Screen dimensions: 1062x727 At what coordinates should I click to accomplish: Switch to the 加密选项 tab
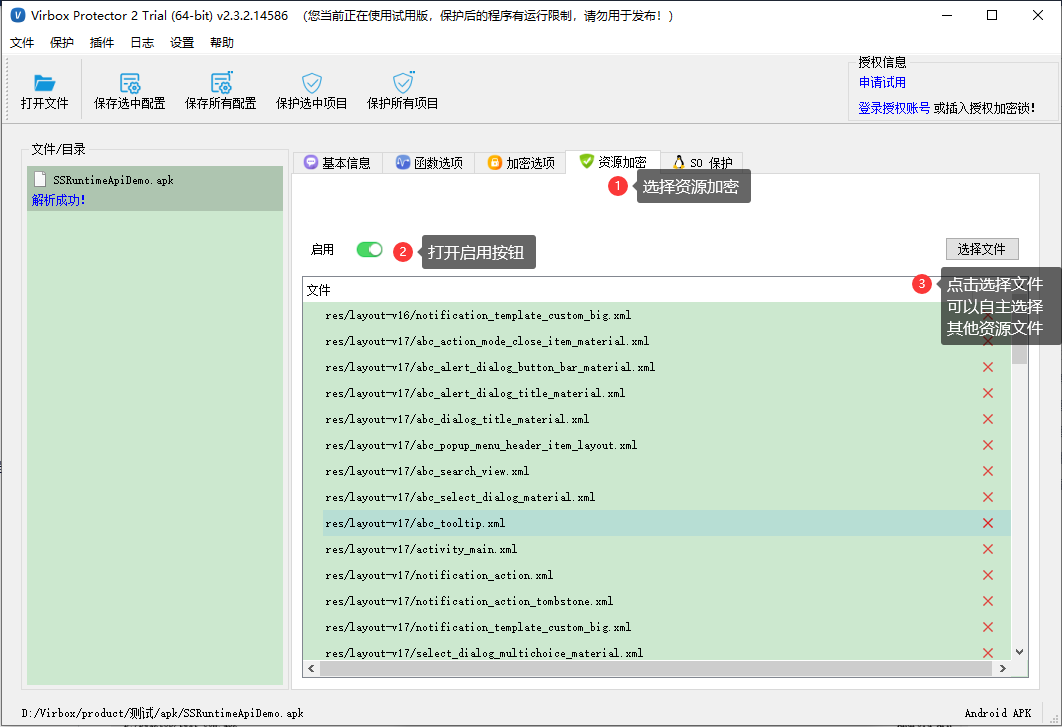pyautogui.click(x=520, y=163)
